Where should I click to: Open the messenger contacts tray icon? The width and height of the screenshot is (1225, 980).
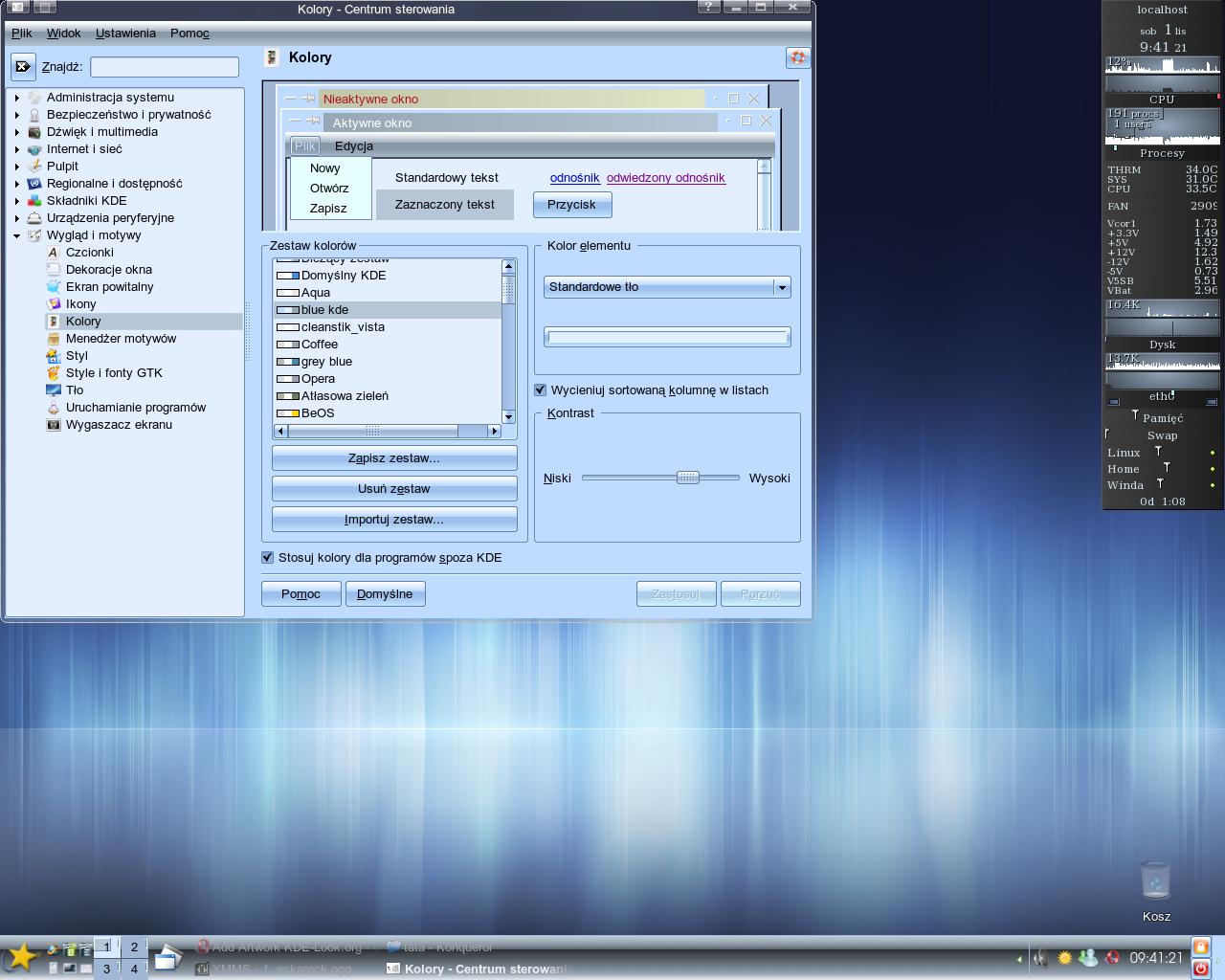pos(1088,957)
